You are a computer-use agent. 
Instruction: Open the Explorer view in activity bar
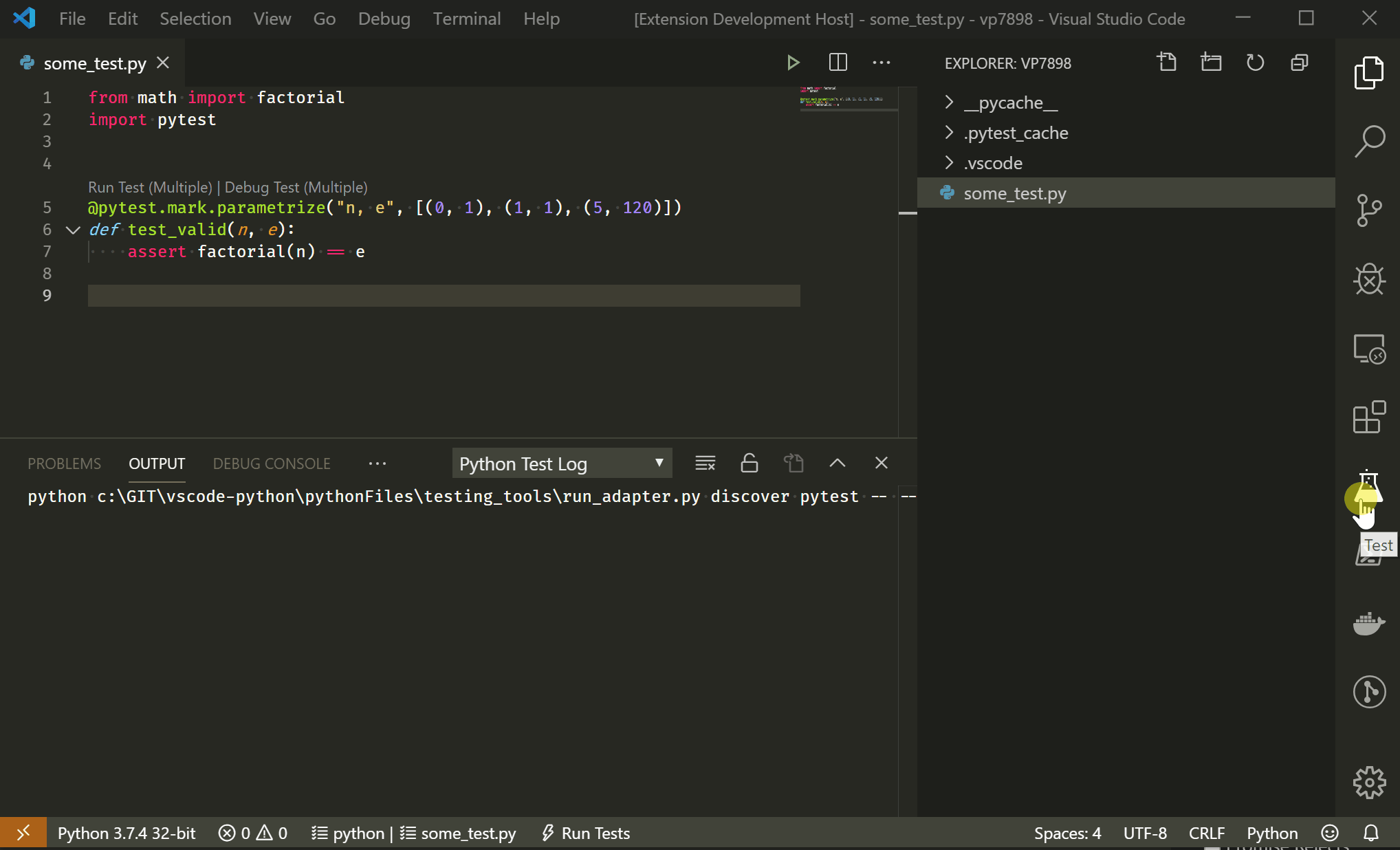point(1368,73)
